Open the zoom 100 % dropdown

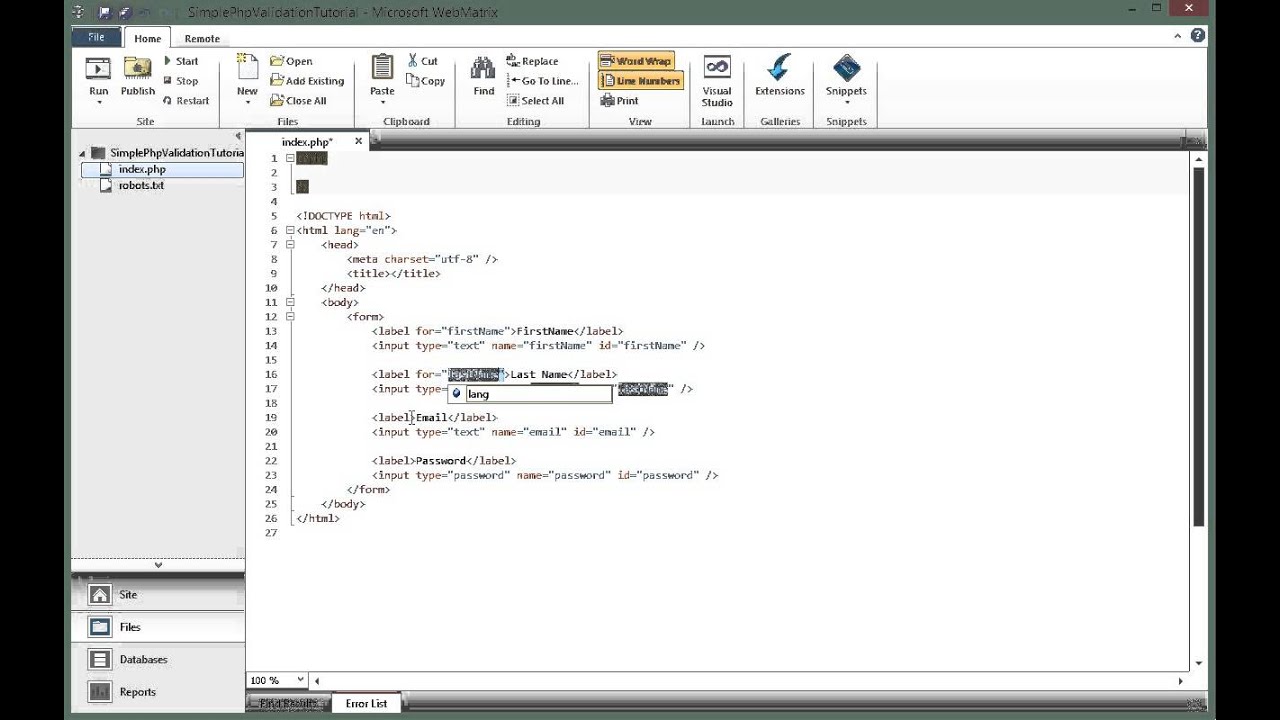pos(300,680)
